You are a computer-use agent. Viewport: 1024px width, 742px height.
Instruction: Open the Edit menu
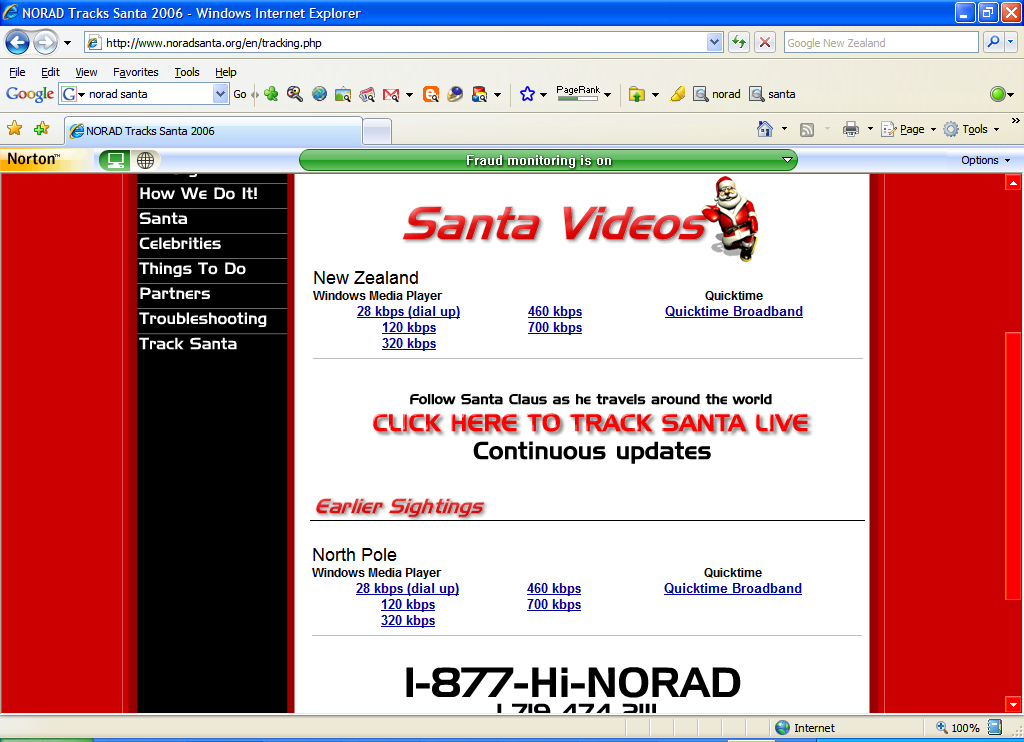tap(50, 72)
